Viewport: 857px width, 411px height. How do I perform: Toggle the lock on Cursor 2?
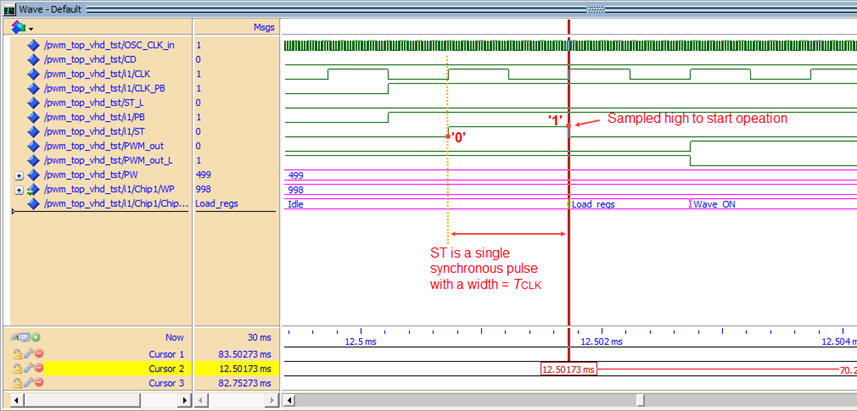click(x=18, y=368)
